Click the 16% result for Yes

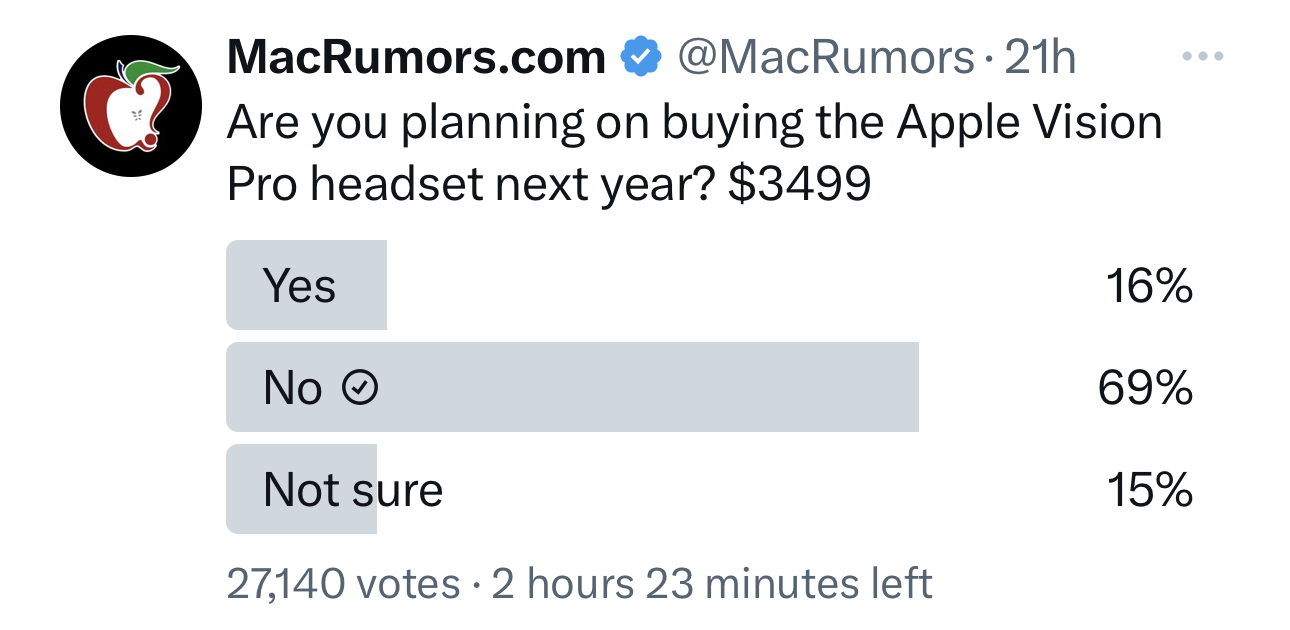coord(1149,287)
